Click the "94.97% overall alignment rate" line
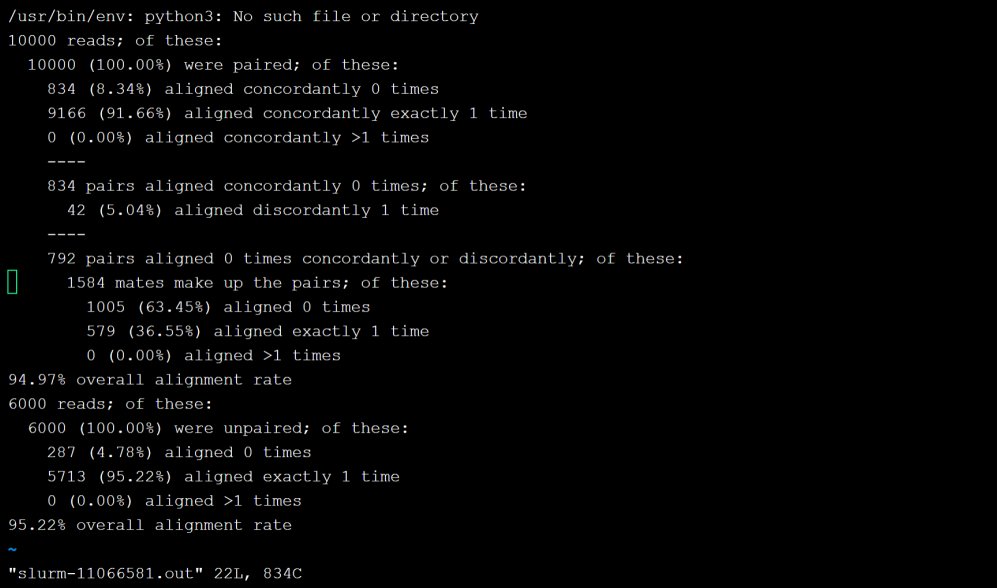The height and width of the screenshot is (588, 997). click(150, 380)
